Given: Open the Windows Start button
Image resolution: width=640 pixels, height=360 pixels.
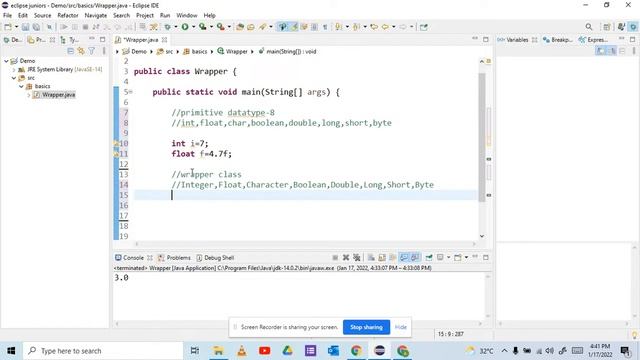Looking at the screenshot, I should click(x=11, y=351).
